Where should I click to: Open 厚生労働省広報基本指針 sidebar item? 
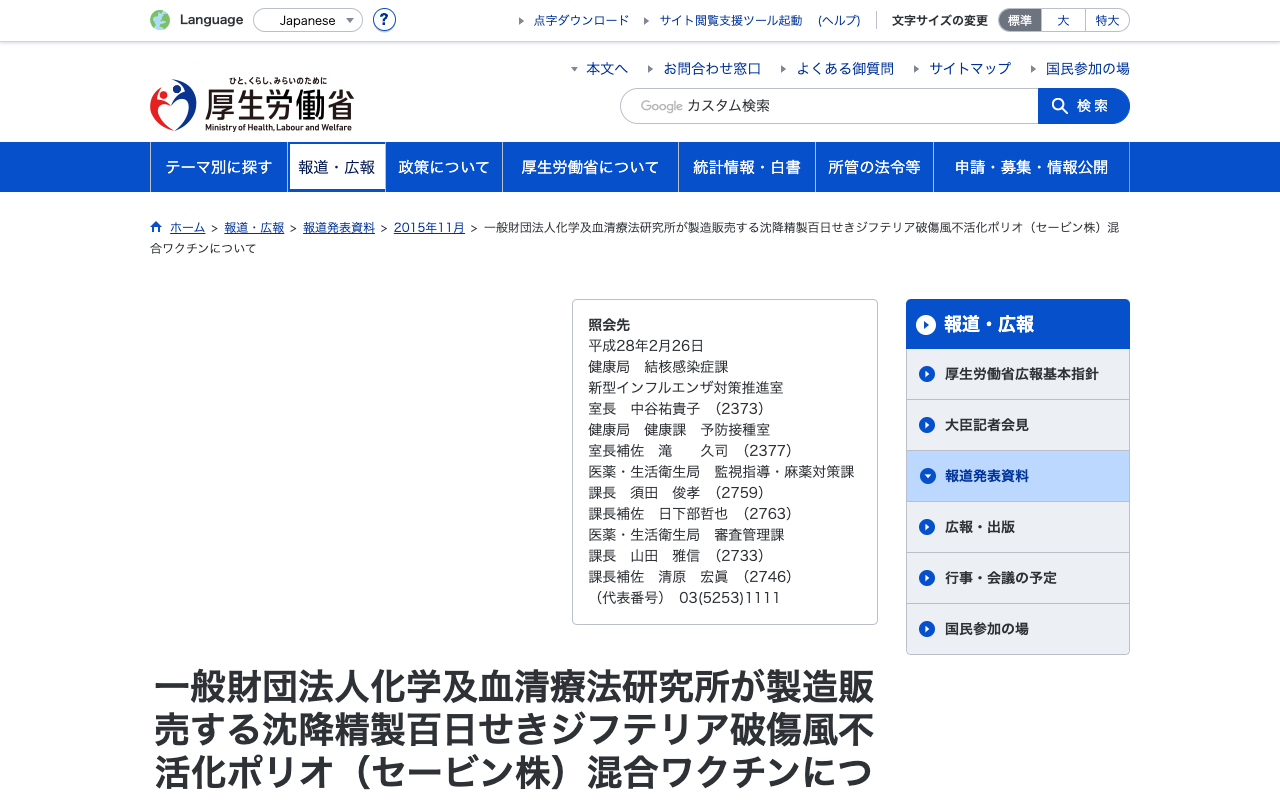1018,374
